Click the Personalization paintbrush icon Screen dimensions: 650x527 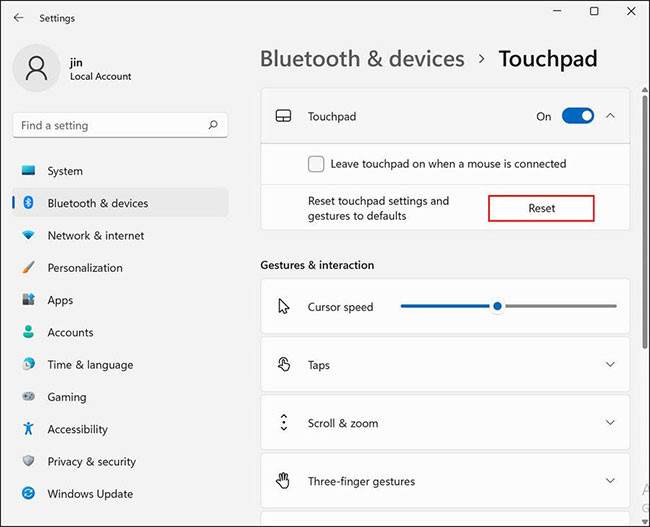click(28, 267)
